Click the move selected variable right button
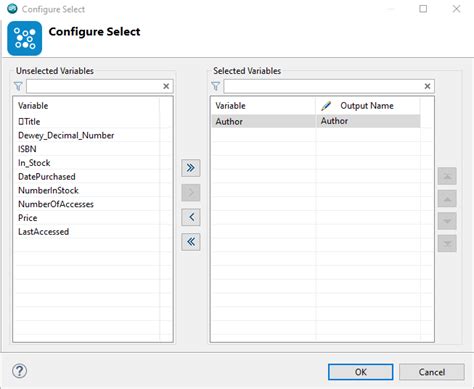The image size is (474, 389). [191, 192]
